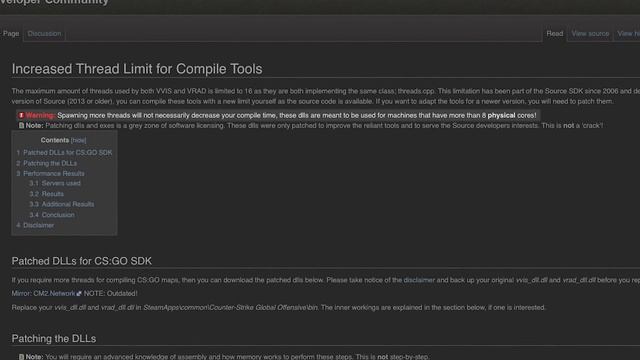Follow the disclaimer link in the paragraph
This screenshot has height=360, width=640.
coord(419,280)
